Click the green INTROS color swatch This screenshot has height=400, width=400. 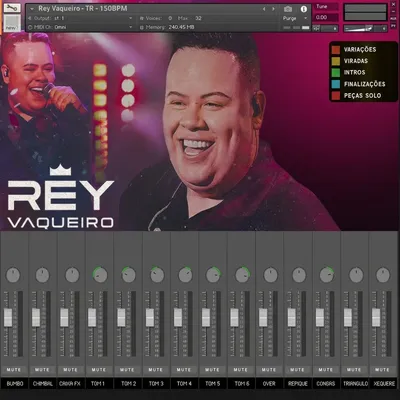click(x=336, y=72)
